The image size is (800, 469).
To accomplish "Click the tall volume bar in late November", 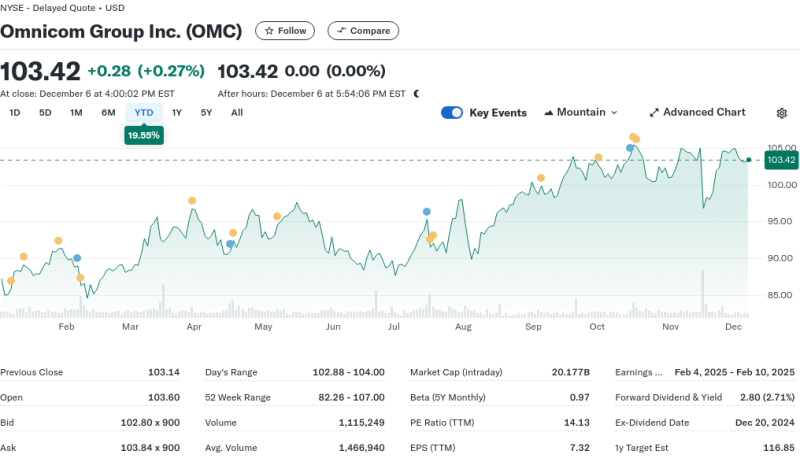I will coord(703,294).
